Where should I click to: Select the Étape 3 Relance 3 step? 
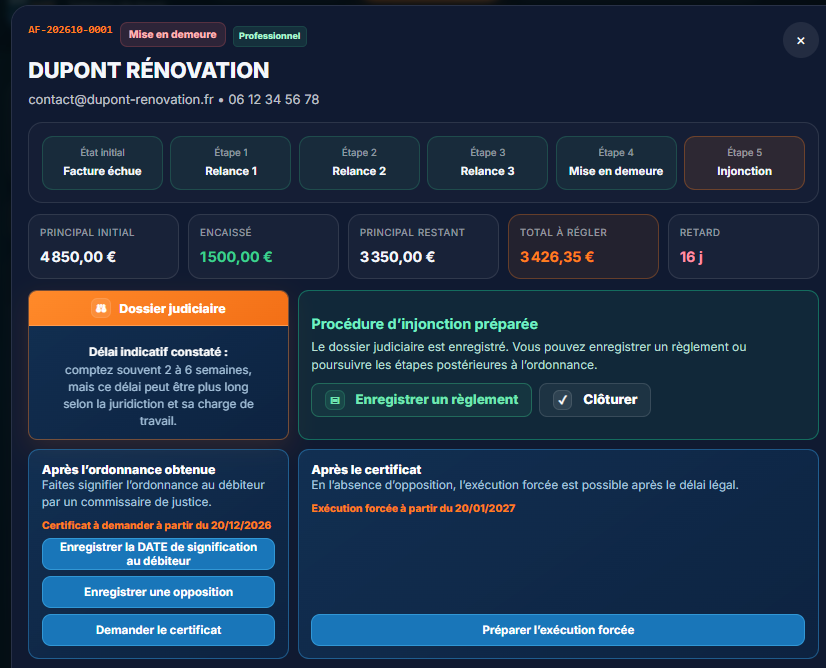click(487, 163)
